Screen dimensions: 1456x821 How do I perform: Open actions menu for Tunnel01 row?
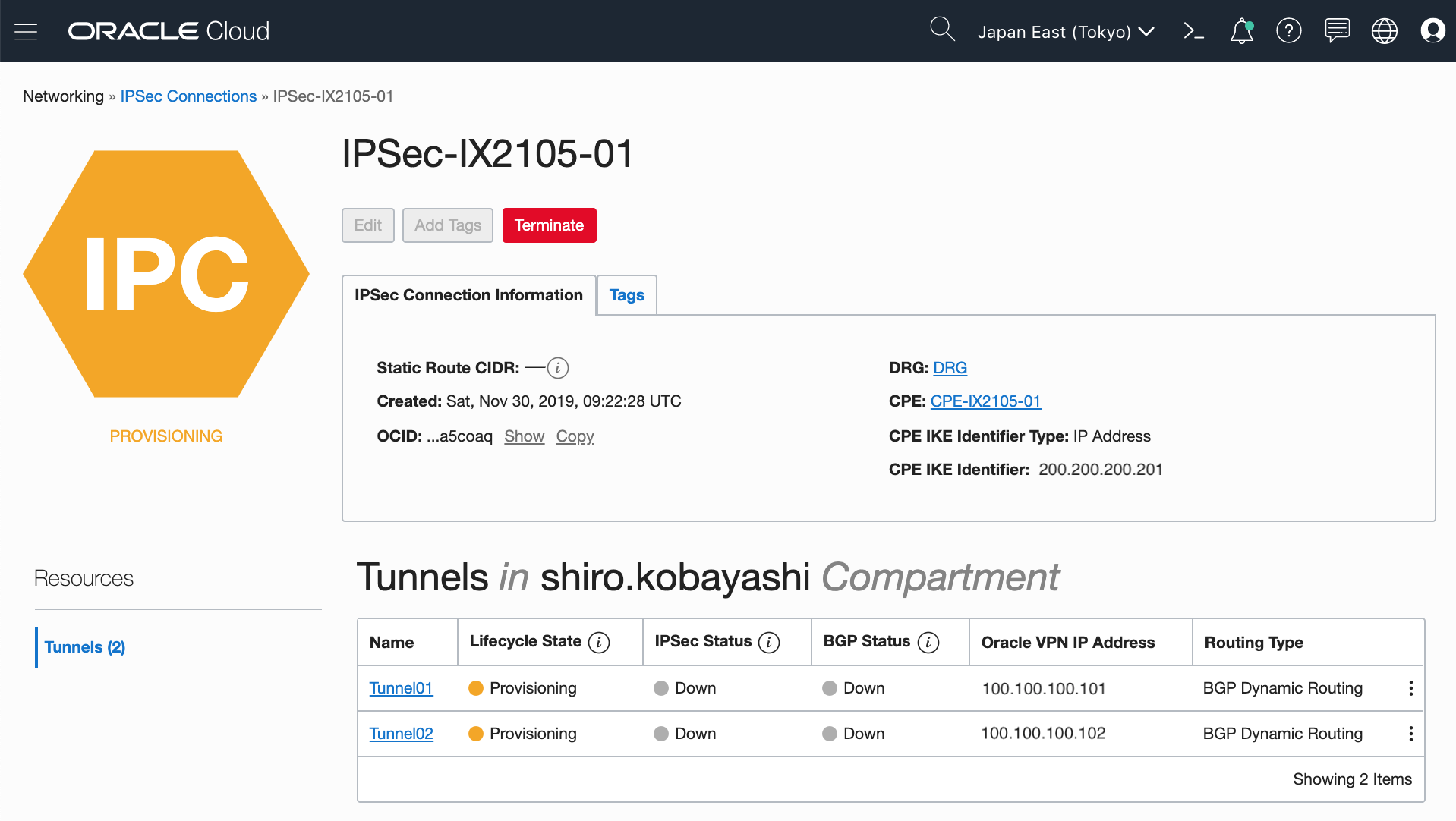[1410, 688]
